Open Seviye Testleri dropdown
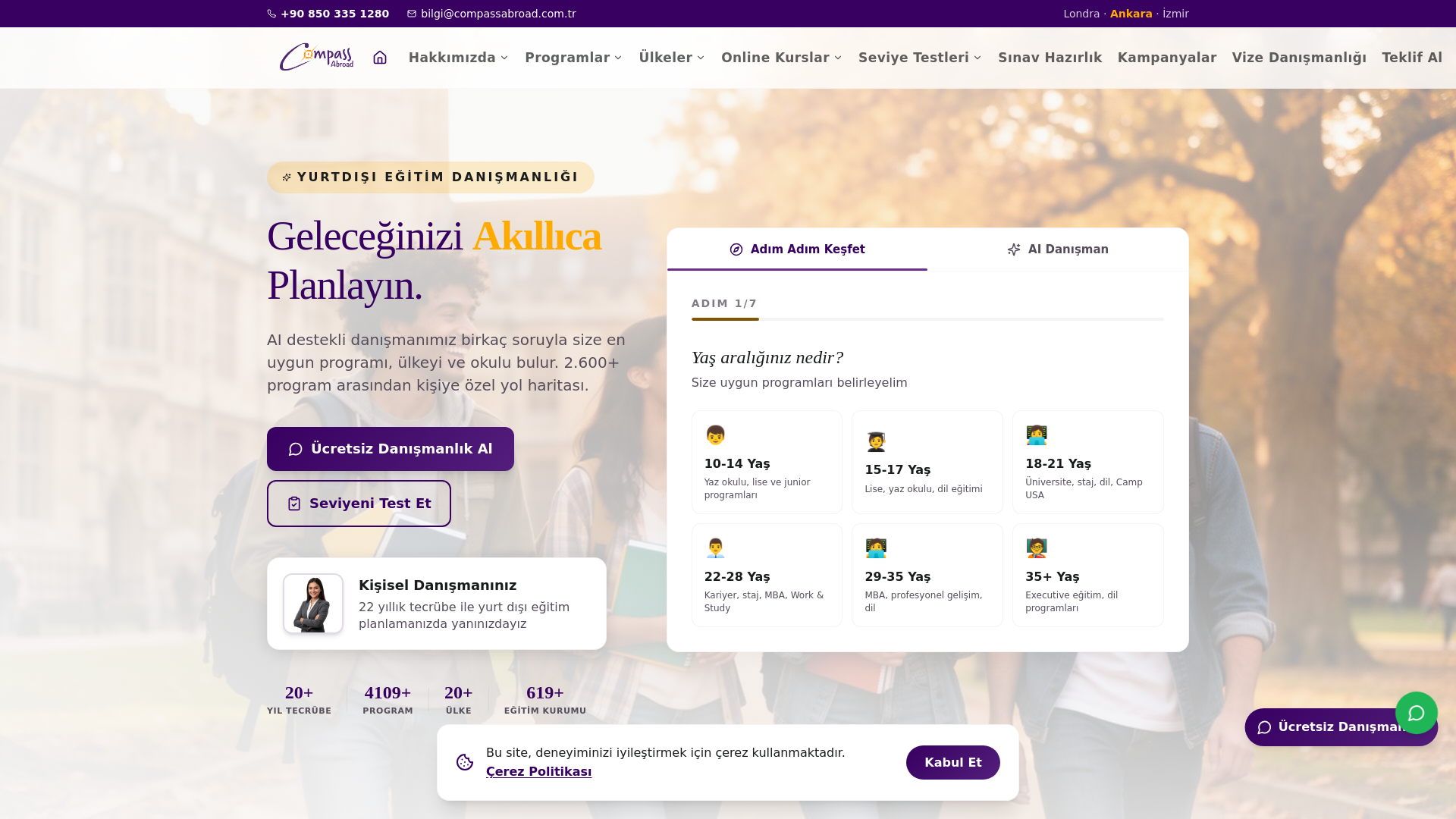Image resolution: width=1456 pixels, height=819 pixels. tap(920, 58)
